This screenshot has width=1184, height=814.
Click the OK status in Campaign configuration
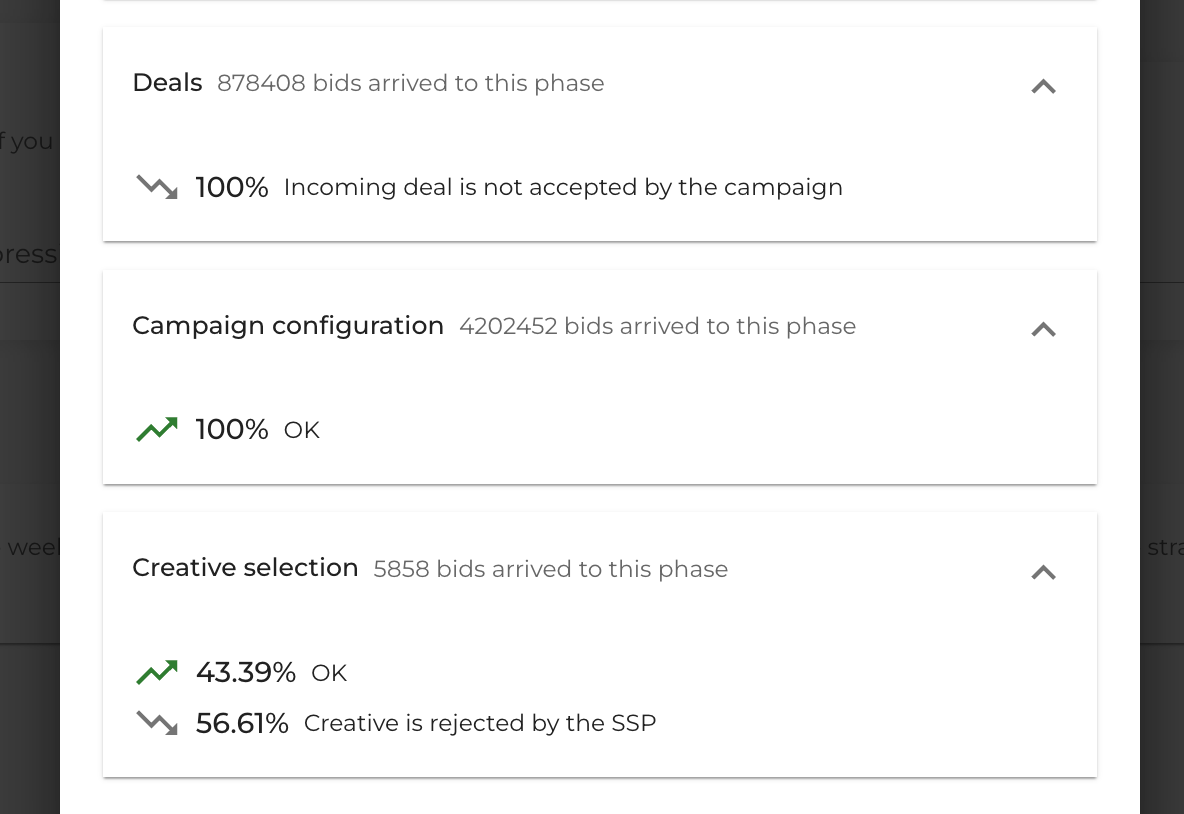point(302,431)
